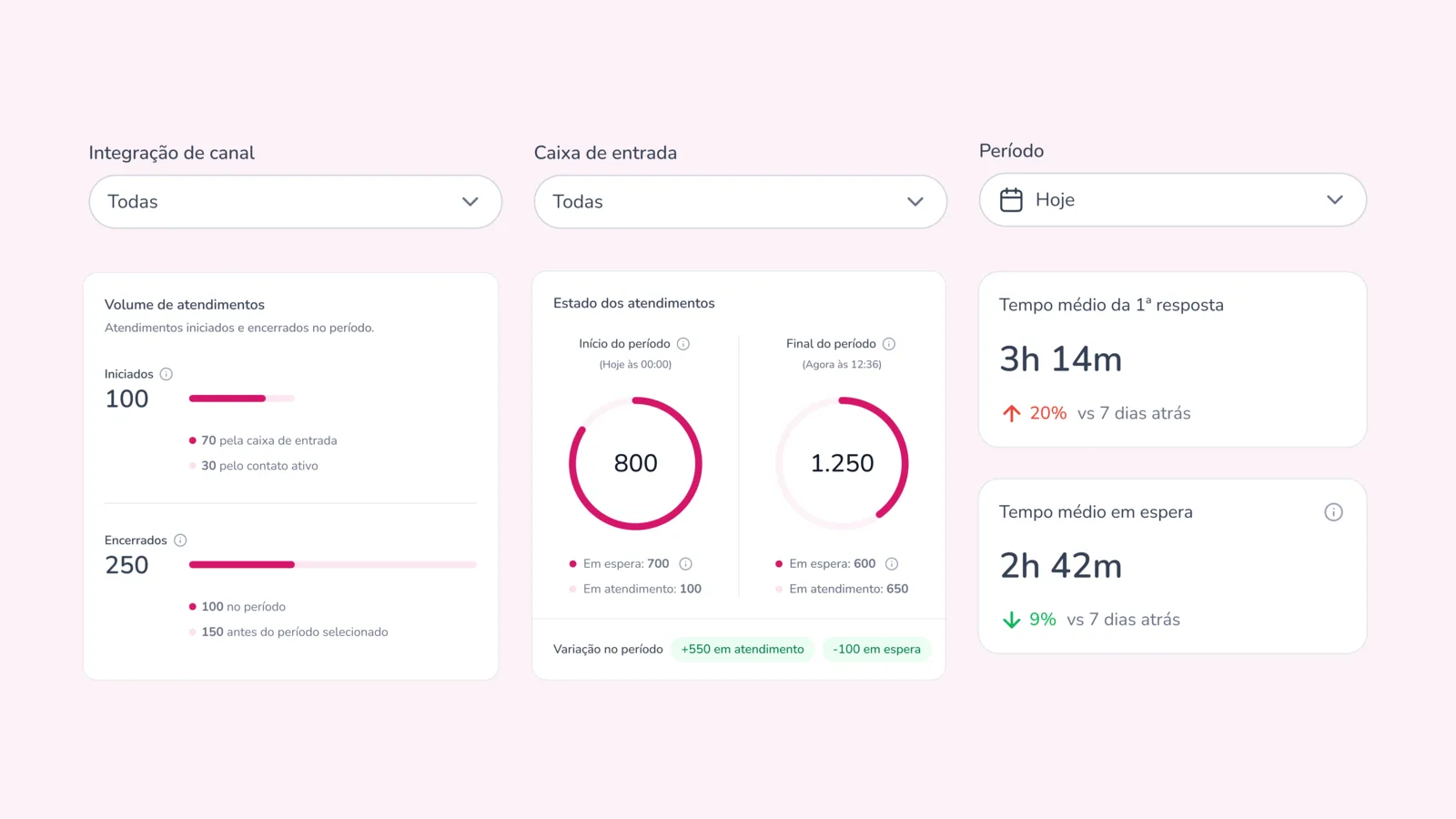Click info icon beside Em espera: 700
Viewport: 1456px width, 819px height.
[x=686, y=564]
